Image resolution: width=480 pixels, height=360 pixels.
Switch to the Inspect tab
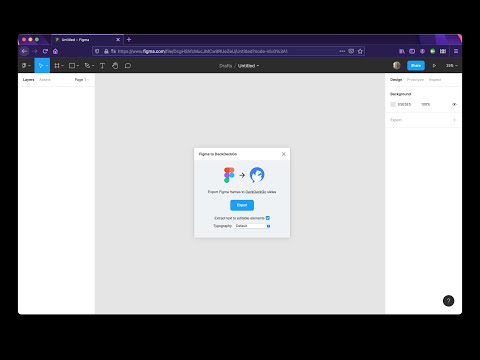tap(435, 80)
